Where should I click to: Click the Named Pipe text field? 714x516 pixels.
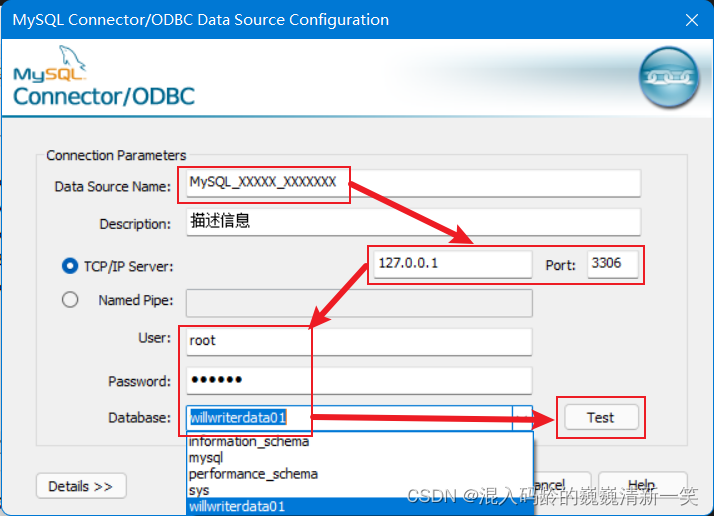(359, 303)
